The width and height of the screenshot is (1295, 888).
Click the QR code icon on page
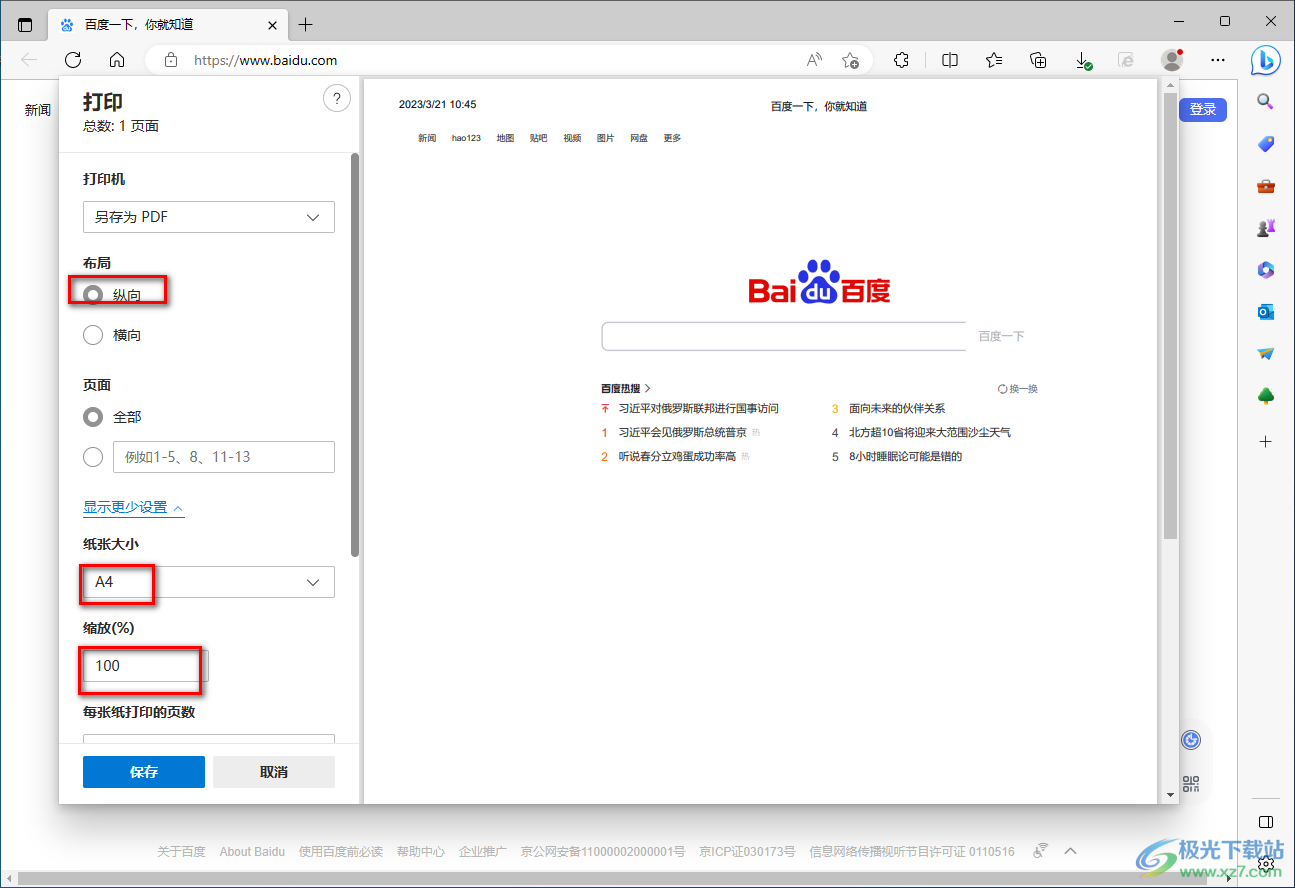[1190, 784]
